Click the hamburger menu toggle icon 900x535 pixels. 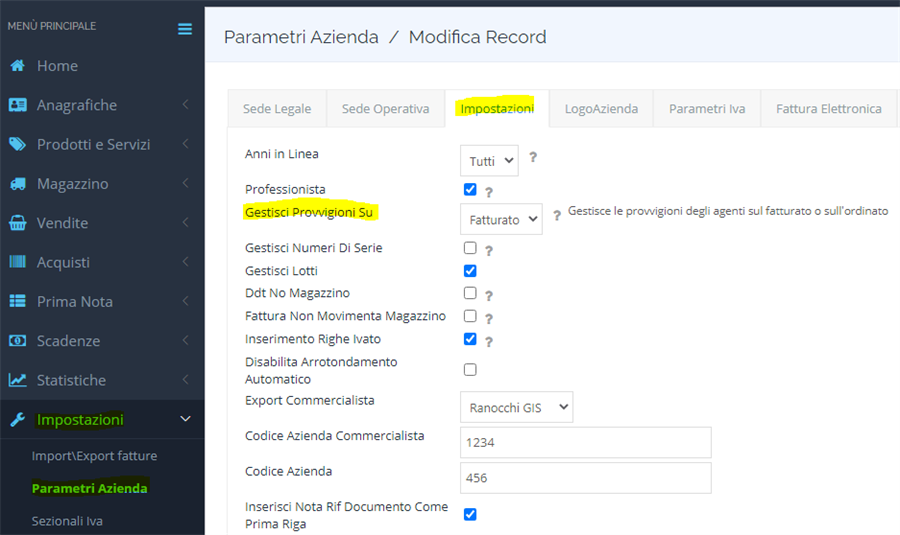pos(185,29)
